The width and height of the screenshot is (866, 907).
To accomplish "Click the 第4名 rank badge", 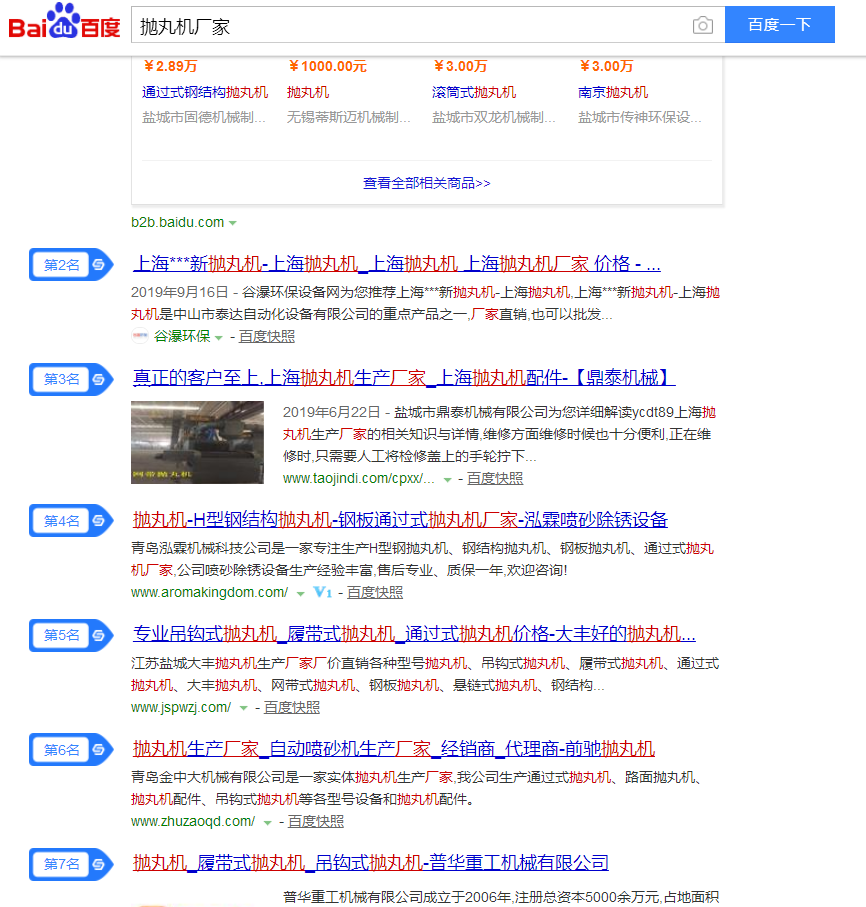I will 71,521.
